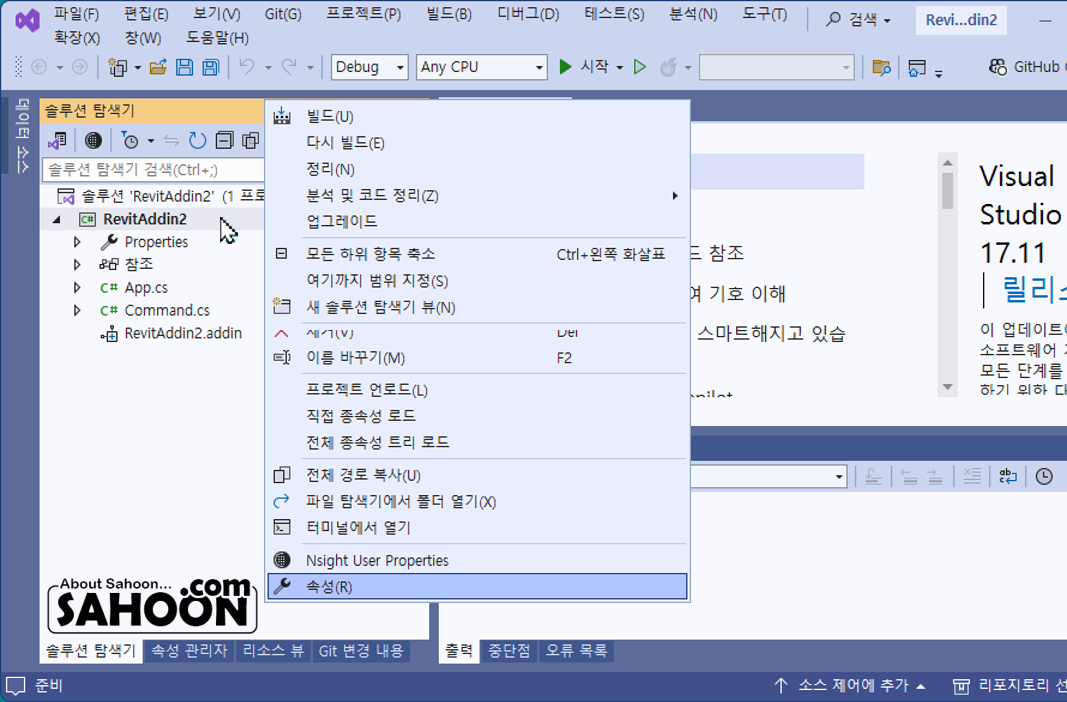This screenshot has height=702, width=1067.
Task: Select 이름 바꾸기(M) in the context menu
Action: pos(478,358)
